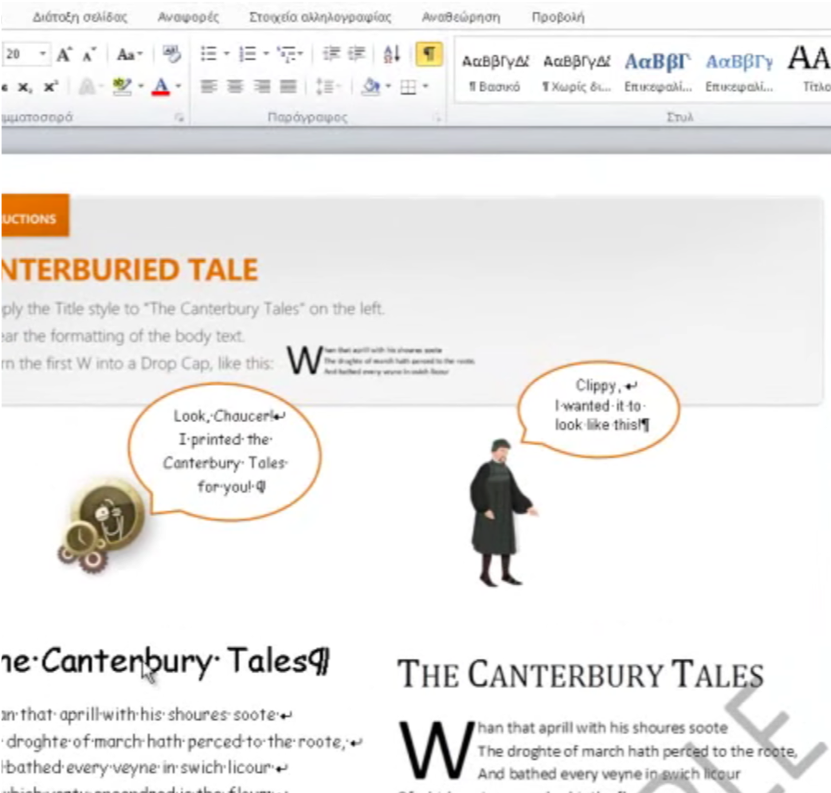This screenshot has height=793, width=831.
Task: Insert a bulleted list
Action: pos(208,54)
